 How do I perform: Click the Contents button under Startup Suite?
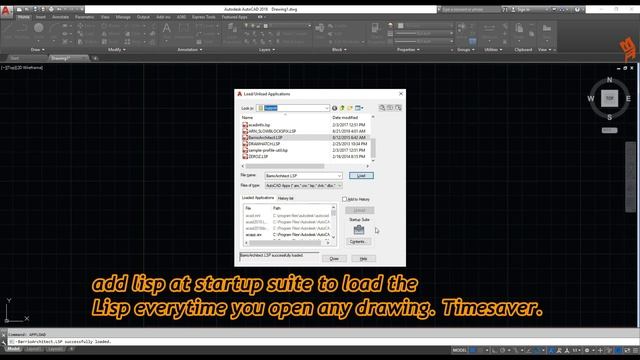pos(358,242)
